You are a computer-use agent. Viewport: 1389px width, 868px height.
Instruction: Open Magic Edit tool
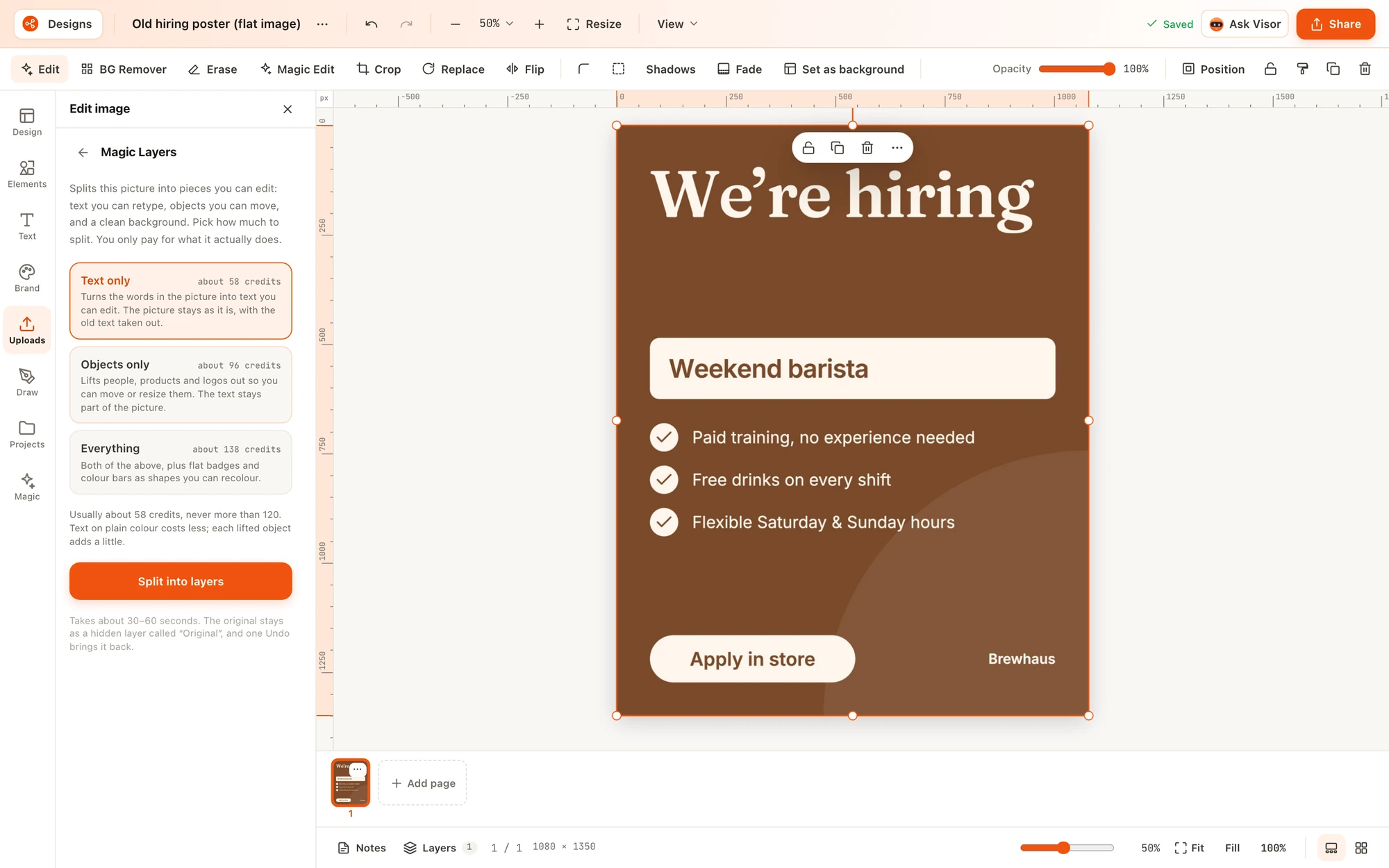click(x=297, y=69)
